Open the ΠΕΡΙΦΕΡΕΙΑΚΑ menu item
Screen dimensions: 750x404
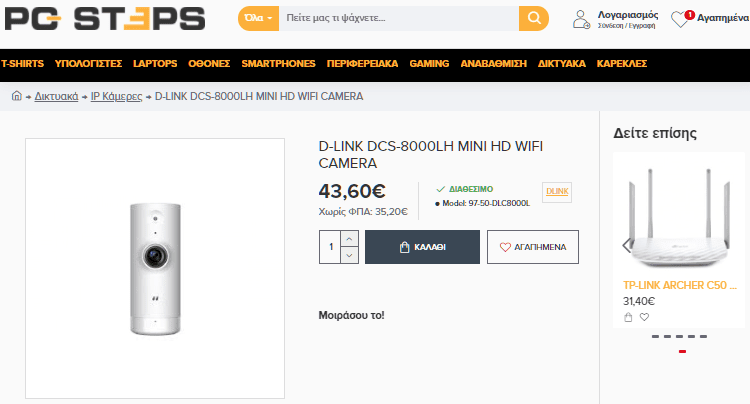tap(362, 64)
